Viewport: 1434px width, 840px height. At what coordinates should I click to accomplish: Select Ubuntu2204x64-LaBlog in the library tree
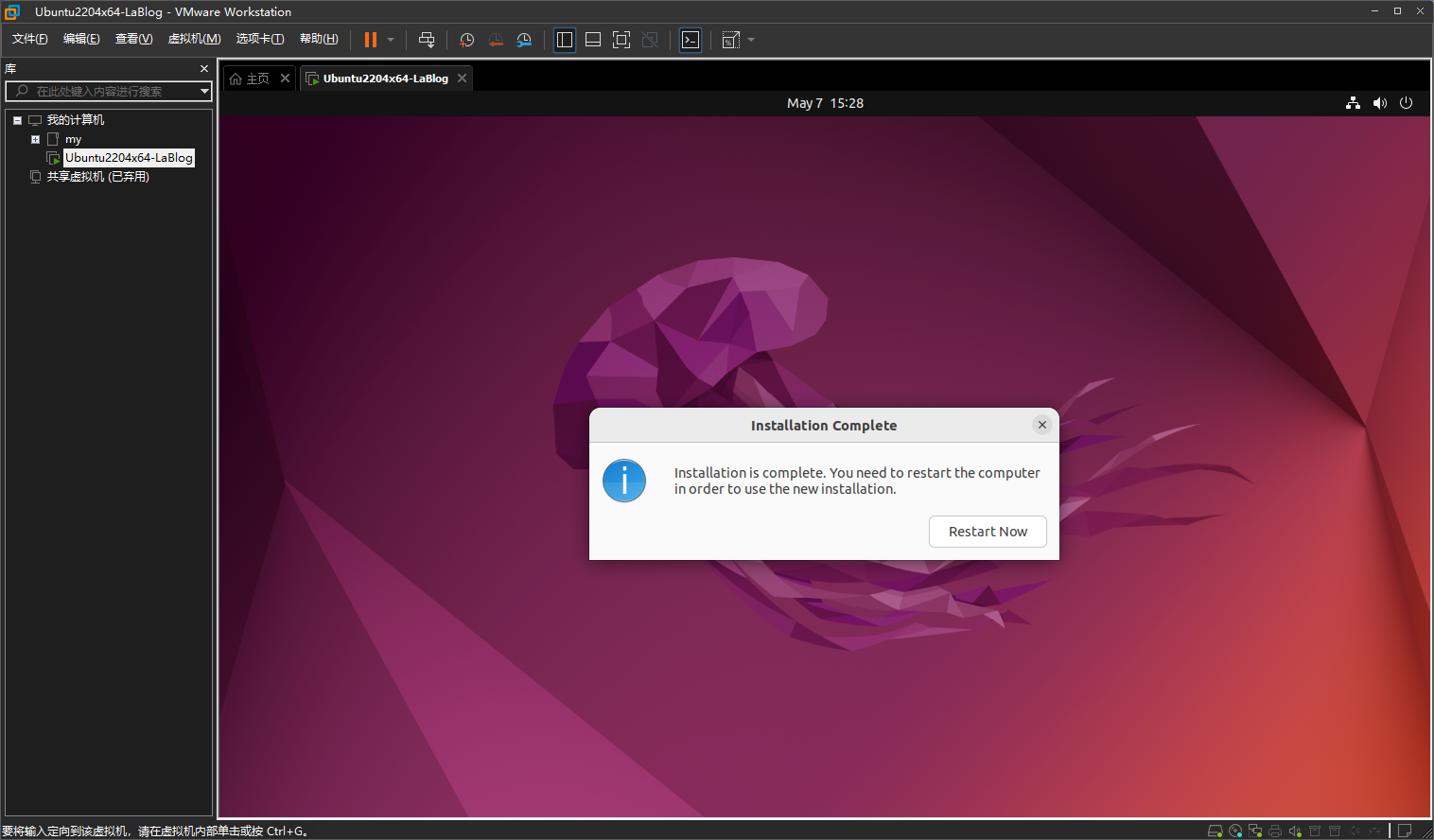(x=129, y=158)
